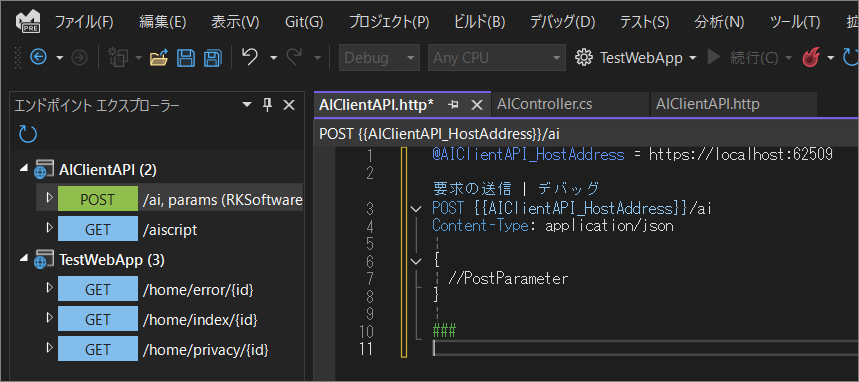Refresh the Endpoint Explorer list
Screen dimensions: 859x382
coord(28,134)
